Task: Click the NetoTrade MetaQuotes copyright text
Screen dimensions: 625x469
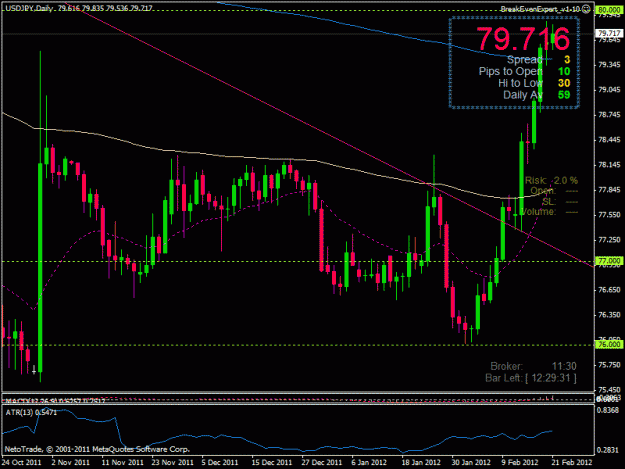Action: [97, 449]
